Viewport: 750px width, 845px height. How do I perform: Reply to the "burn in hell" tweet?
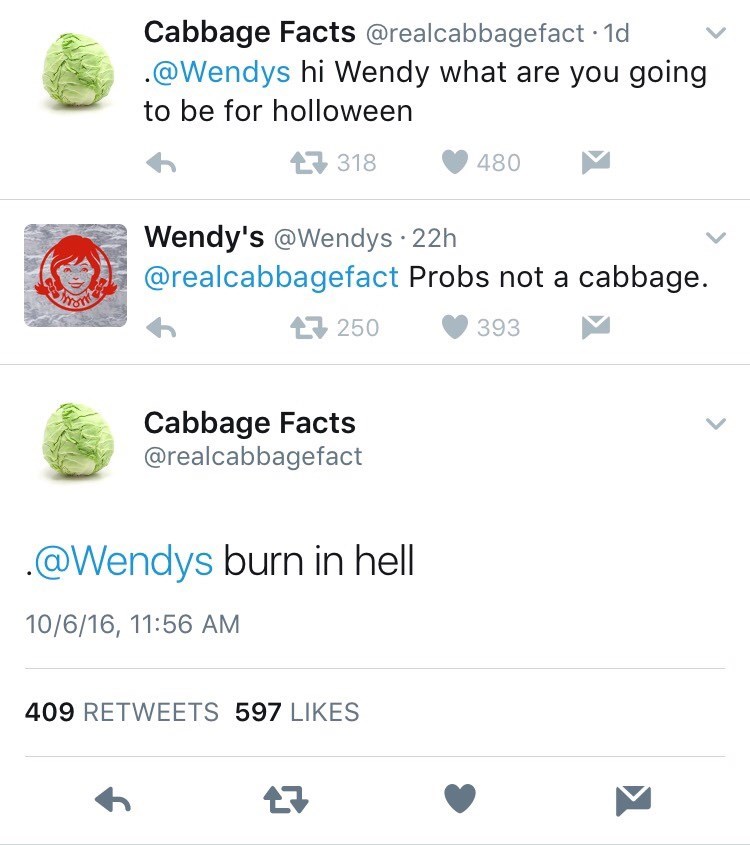[x=113, y=798]
